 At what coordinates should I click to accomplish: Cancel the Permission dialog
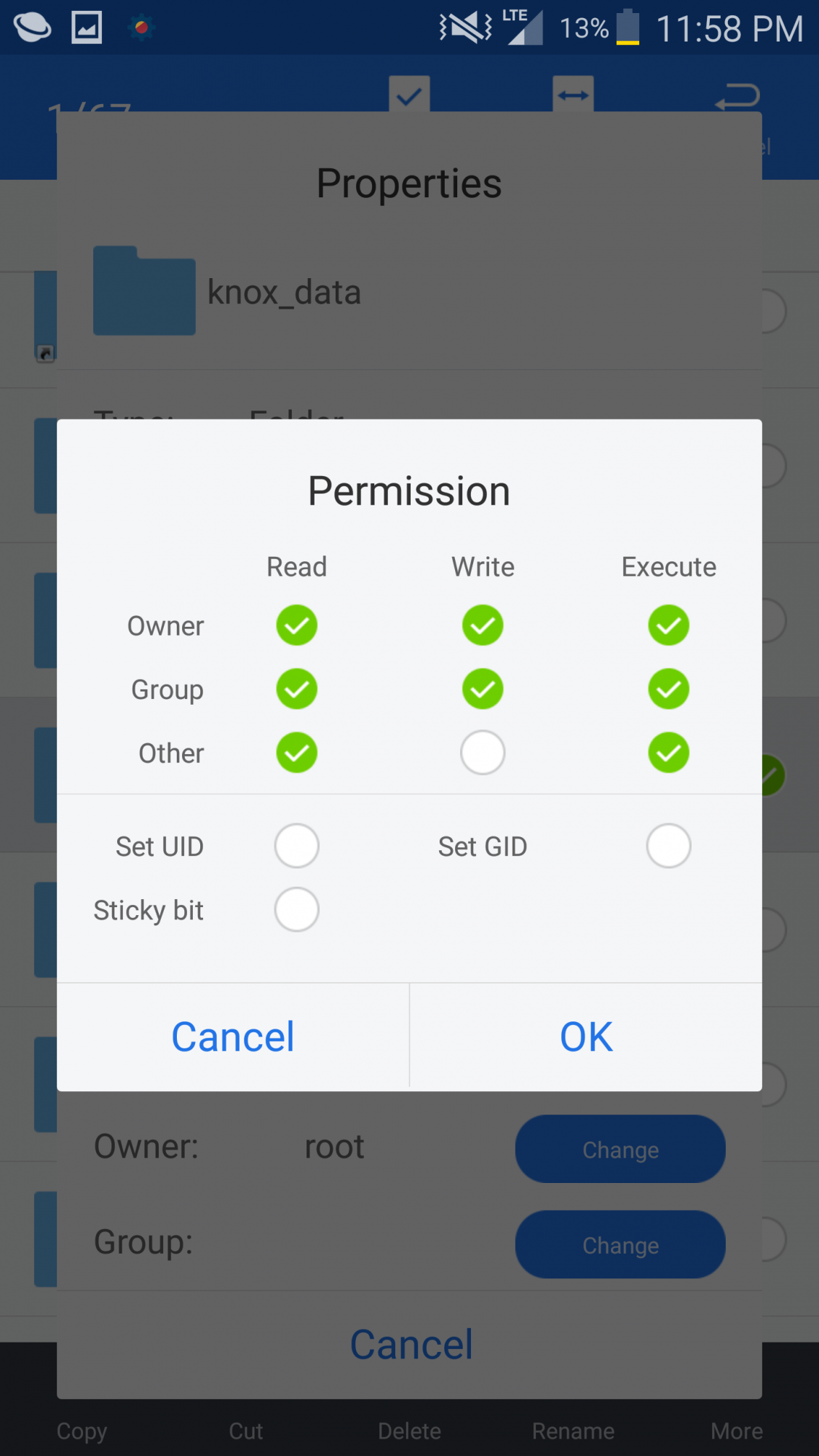(x=233, y=1037)
